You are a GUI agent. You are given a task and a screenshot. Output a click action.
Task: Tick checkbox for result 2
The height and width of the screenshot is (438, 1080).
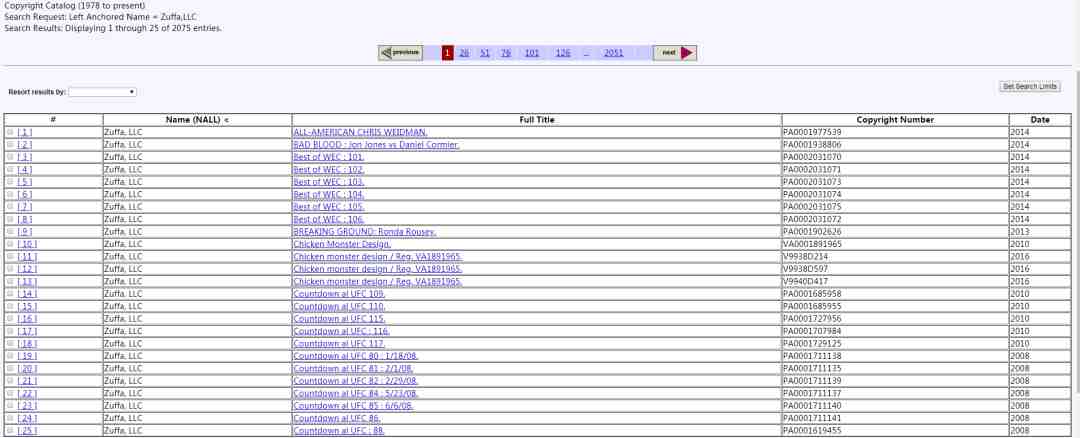(x=10, y=145)
